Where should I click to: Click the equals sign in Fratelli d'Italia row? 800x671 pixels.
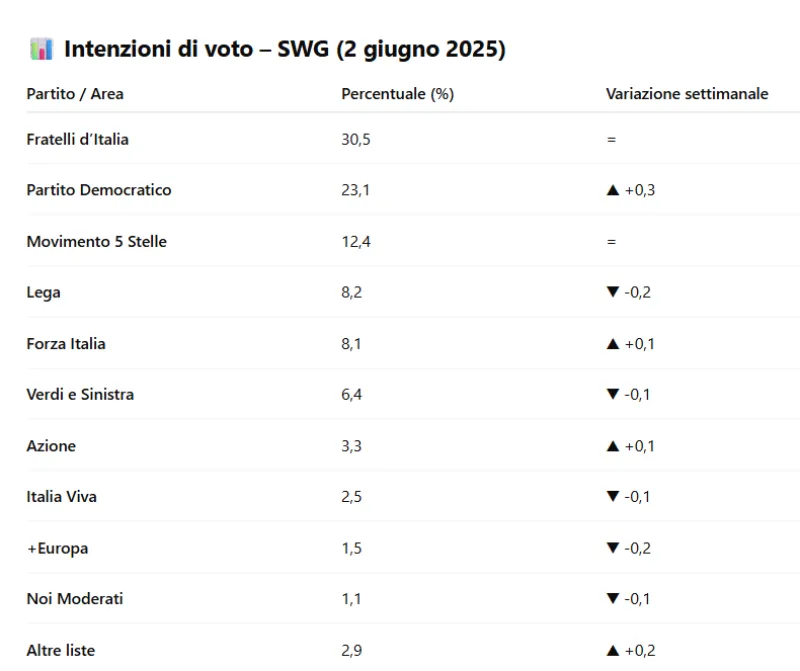click(611, 140)
